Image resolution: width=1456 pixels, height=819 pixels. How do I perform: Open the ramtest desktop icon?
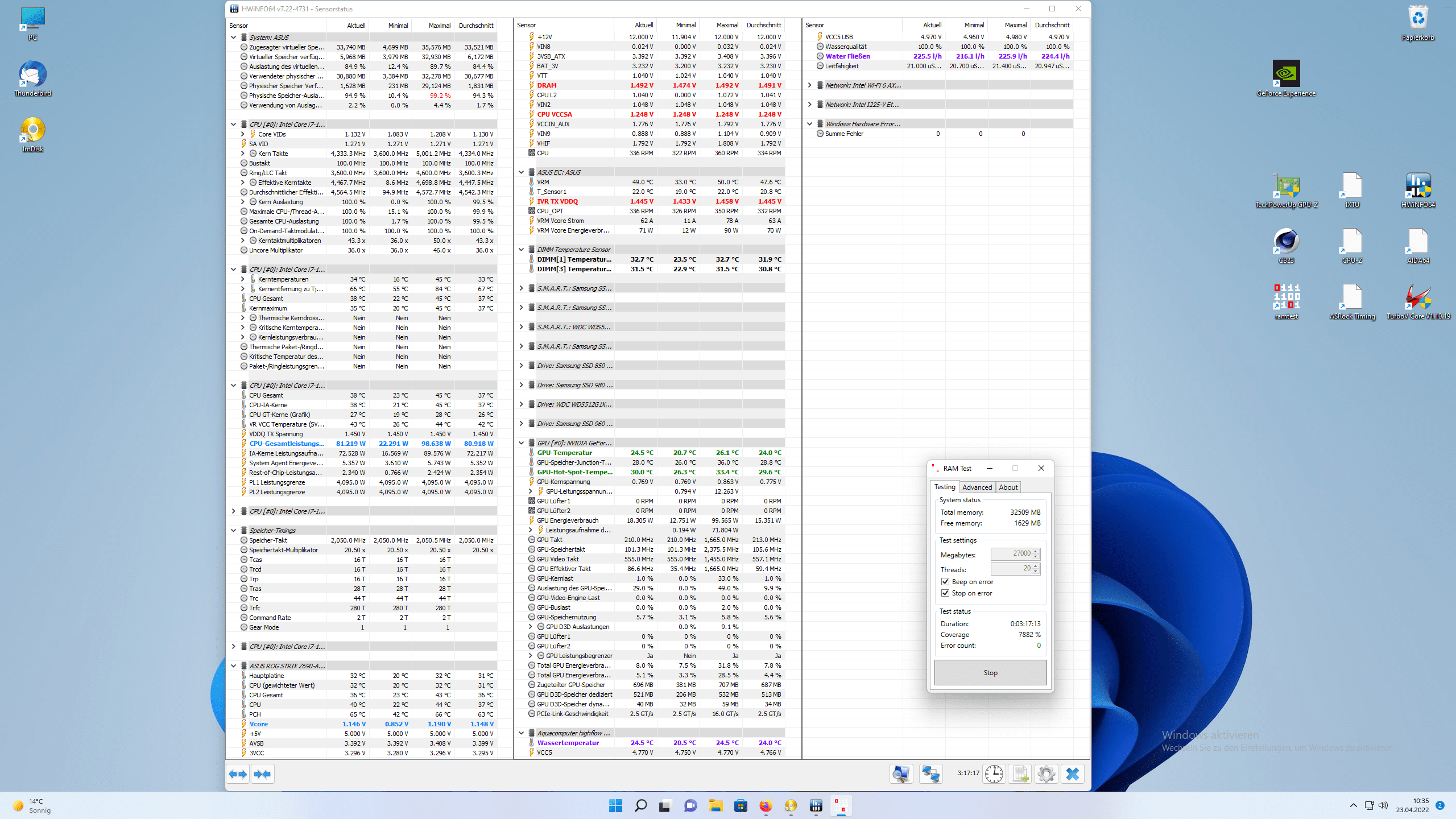click(x=1286, y=302)
